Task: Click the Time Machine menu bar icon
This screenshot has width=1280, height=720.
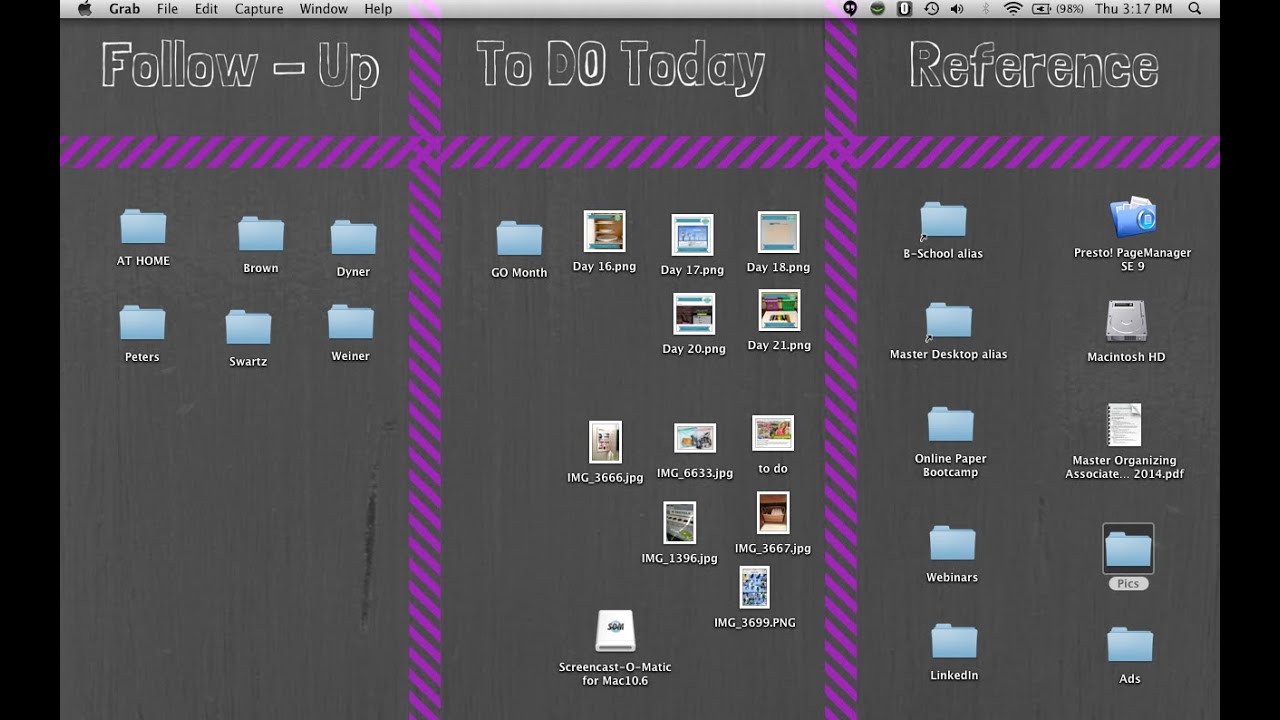Action: (x=931, y=9)
